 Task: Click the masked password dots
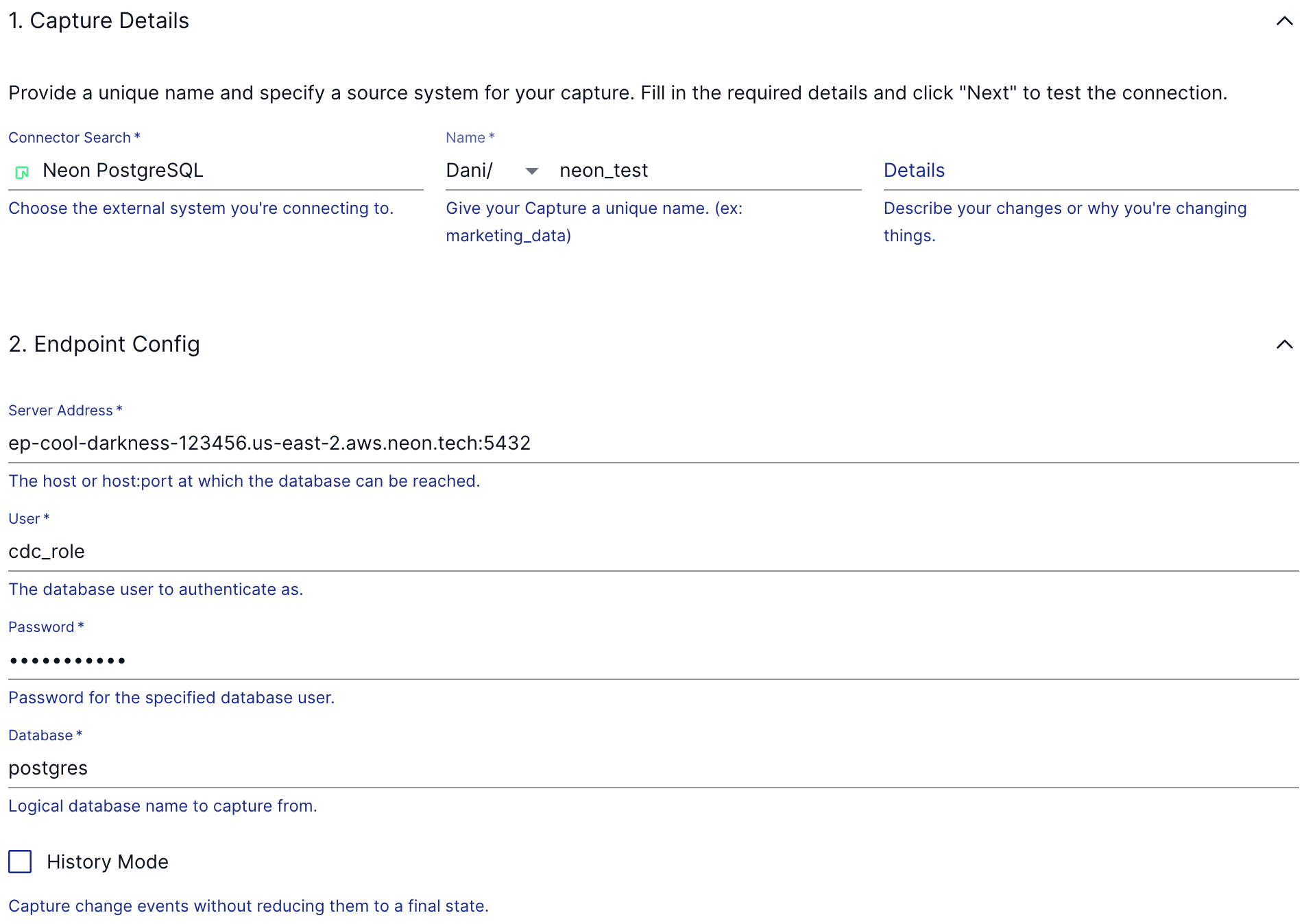coord(67,659)
